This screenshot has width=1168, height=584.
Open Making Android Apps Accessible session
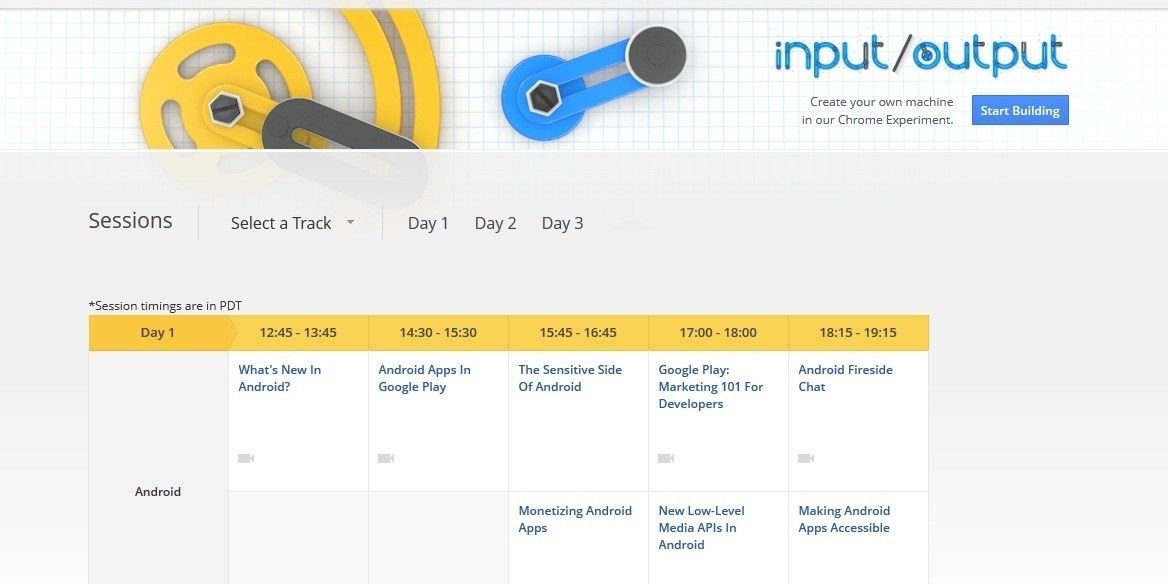tap(844, 519)
